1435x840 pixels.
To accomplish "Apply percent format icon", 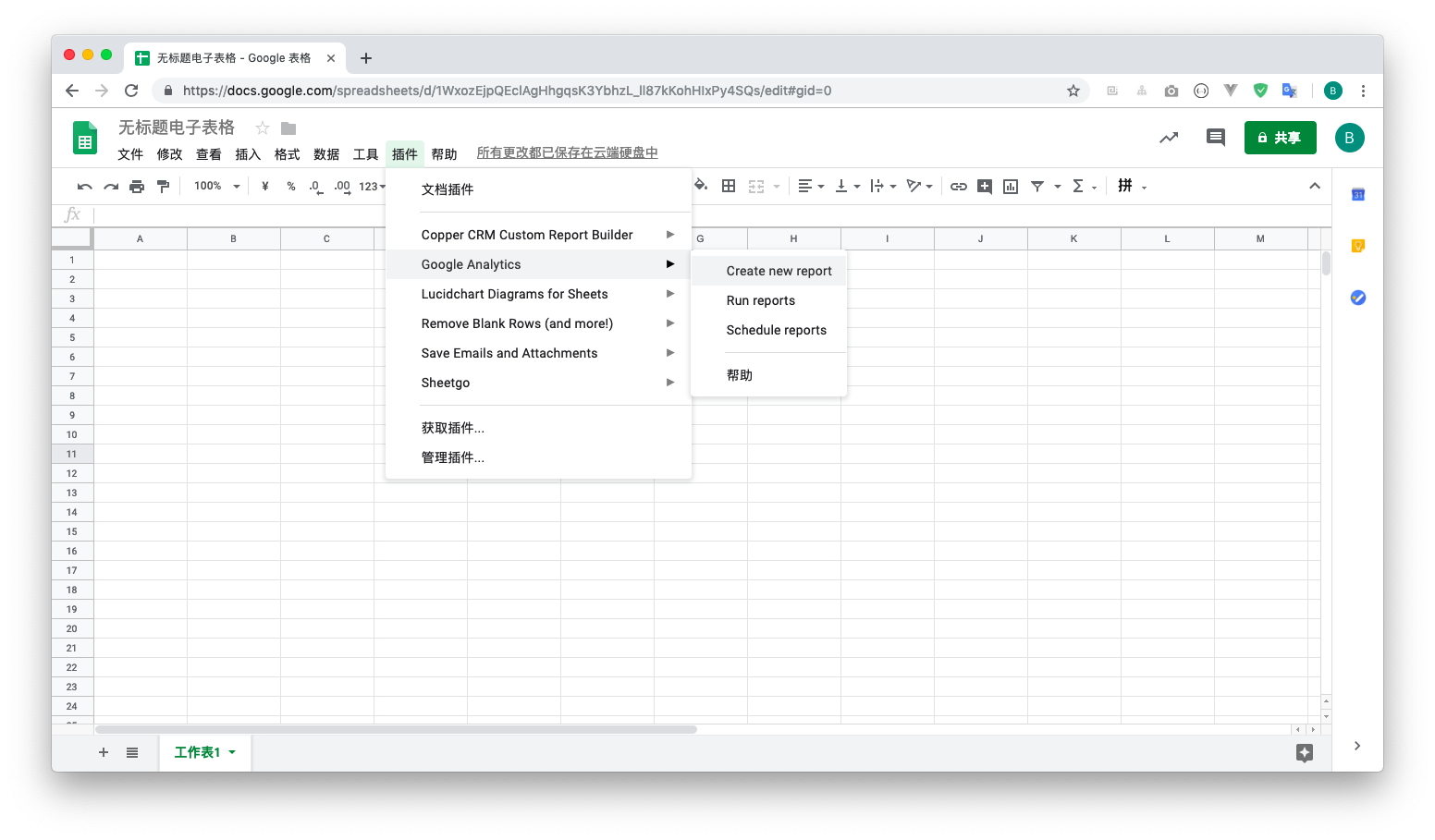I will click(x=291, y=187).
